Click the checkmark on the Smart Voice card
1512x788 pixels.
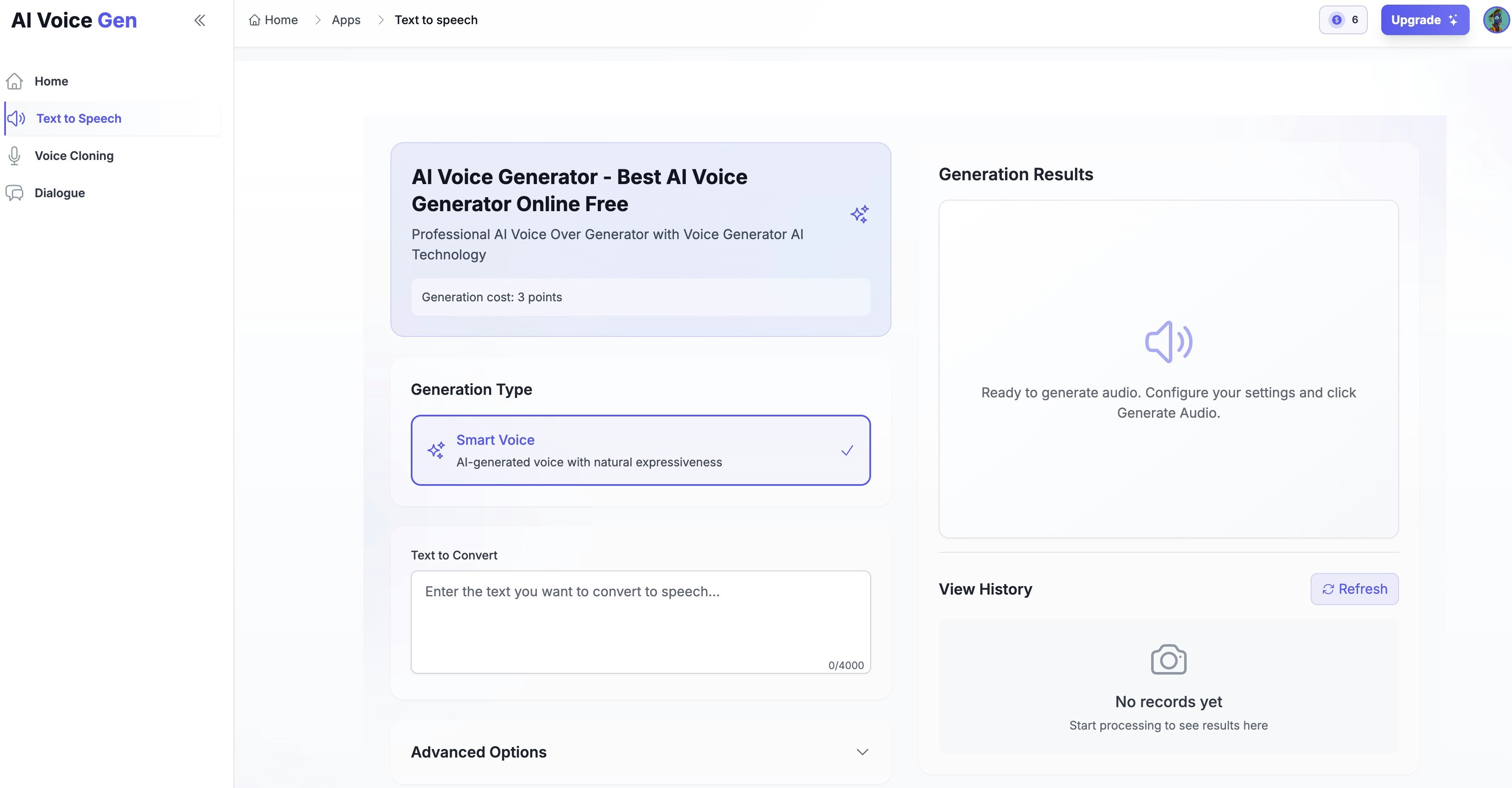point(847,450)
